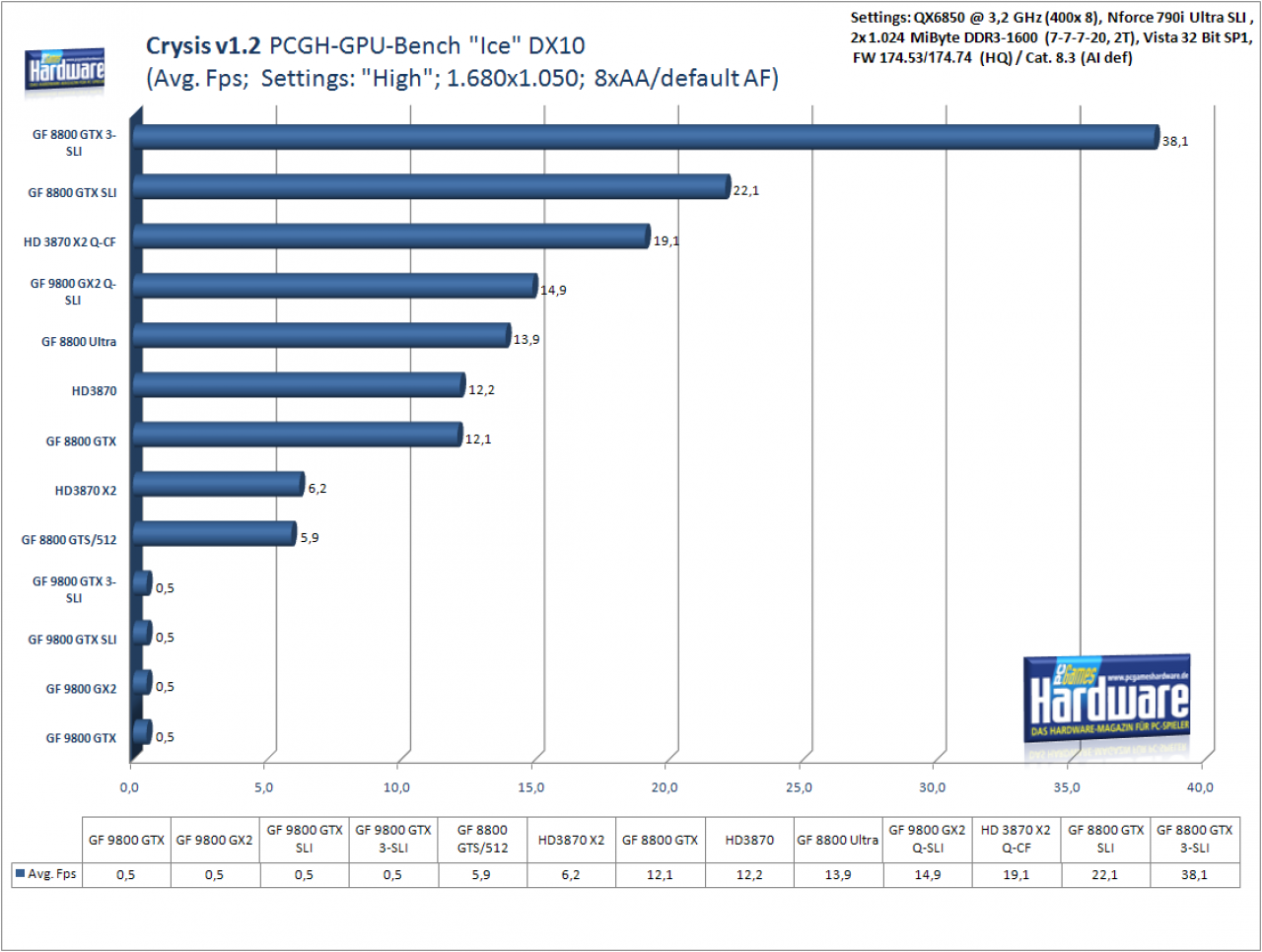Screen dimensions: 1262x952
Task: Click table cell 0,5 under GF 9800 GTX 3-SLI column
Action: pyautogui.click(x=392, y=874)
